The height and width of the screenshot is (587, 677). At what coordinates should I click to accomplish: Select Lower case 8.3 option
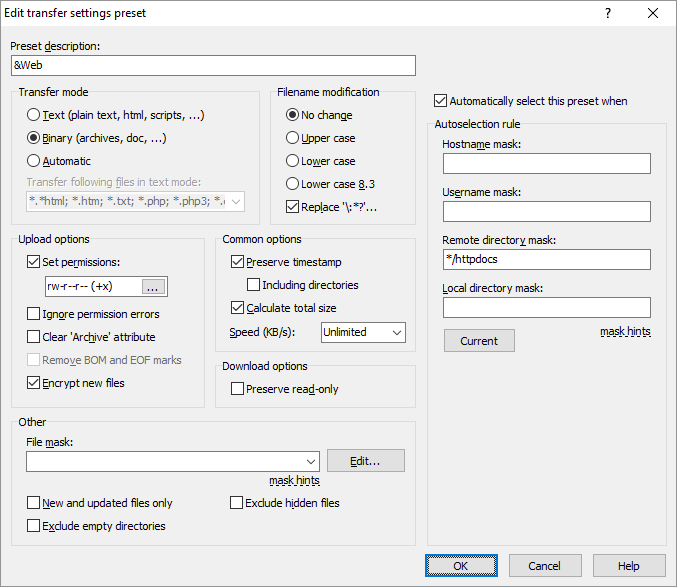(x=293, y=184)
